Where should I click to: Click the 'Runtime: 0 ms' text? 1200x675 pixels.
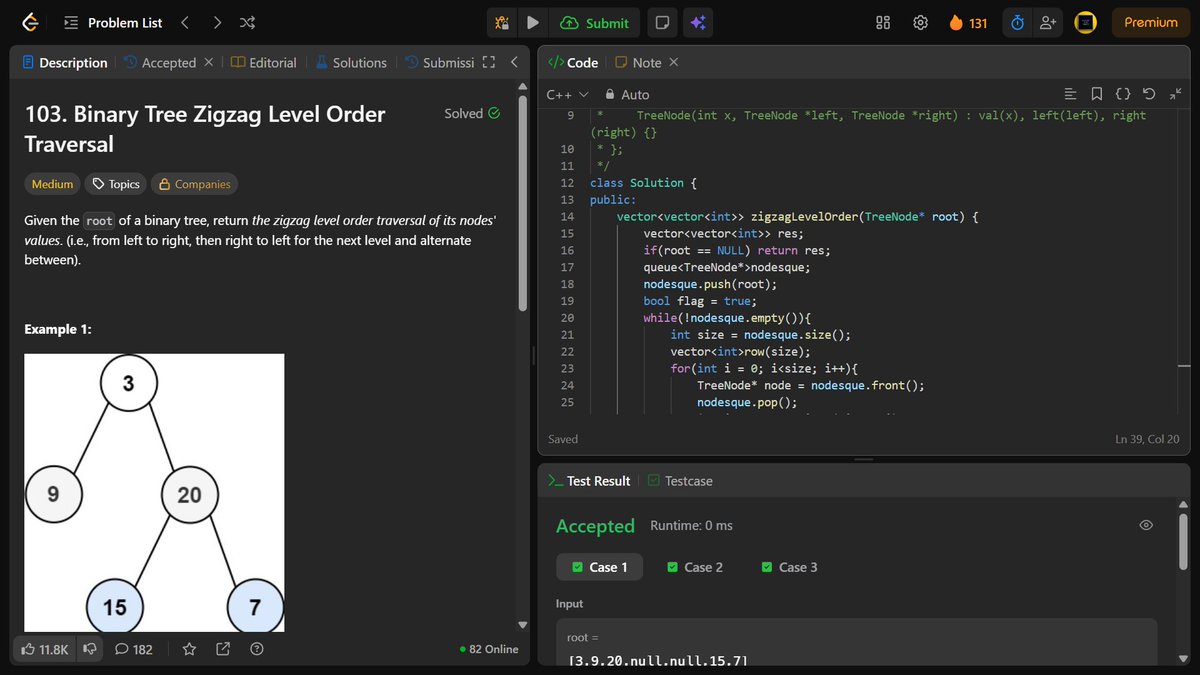691,525
